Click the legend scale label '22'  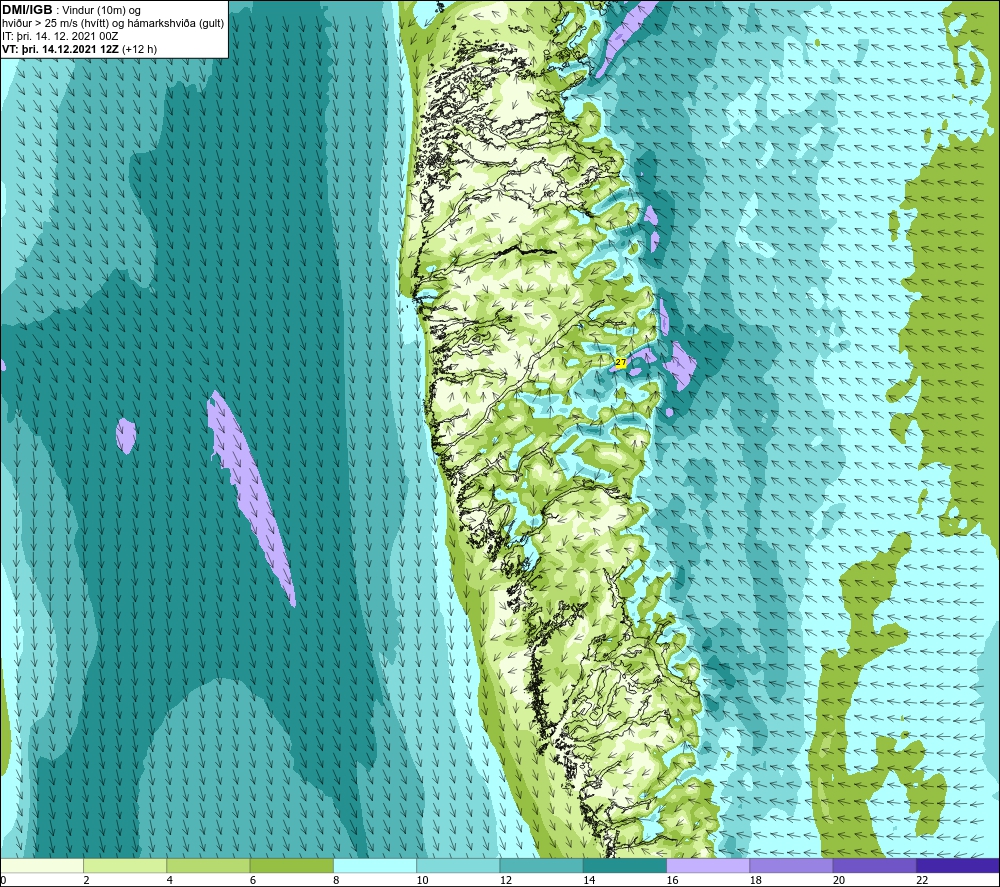(922, 880)
